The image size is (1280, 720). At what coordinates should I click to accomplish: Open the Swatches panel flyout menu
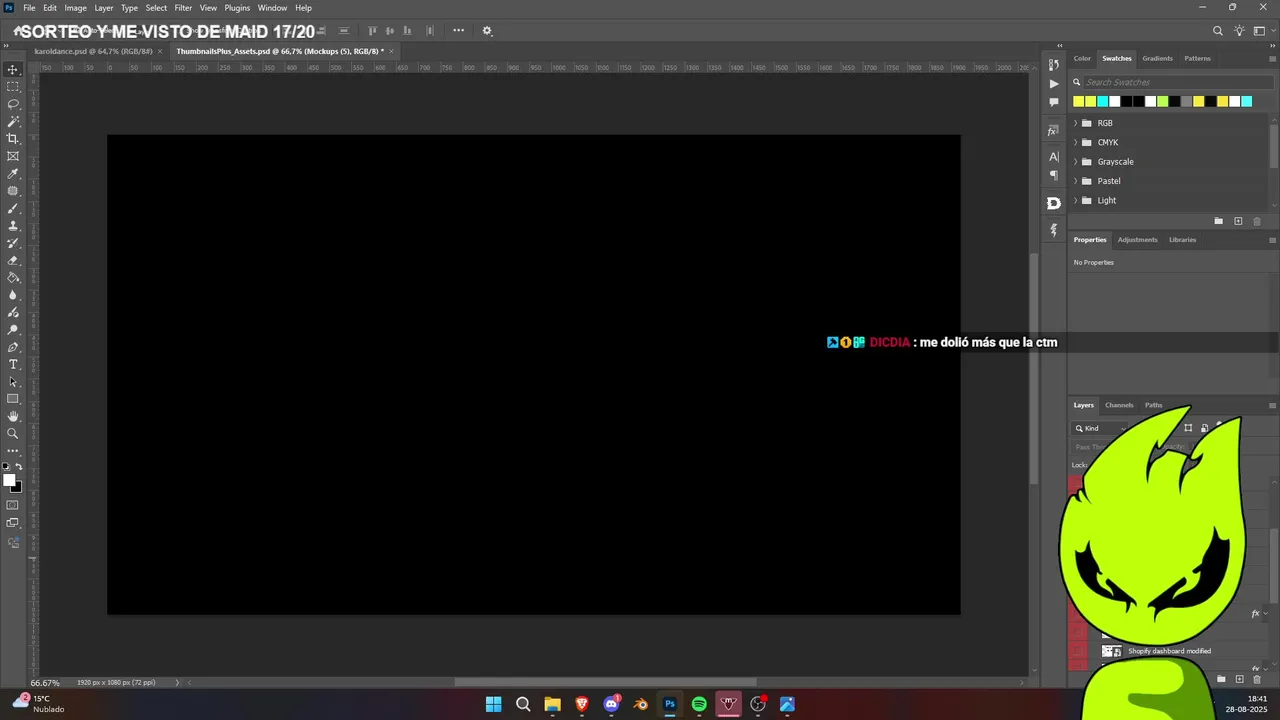point(1272,59)
